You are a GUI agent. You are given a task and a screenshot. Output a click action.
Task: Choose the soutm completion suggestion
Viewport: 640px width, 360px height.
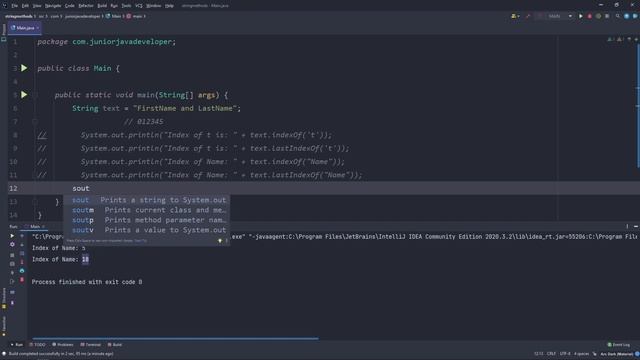click(x=146, y=210)
